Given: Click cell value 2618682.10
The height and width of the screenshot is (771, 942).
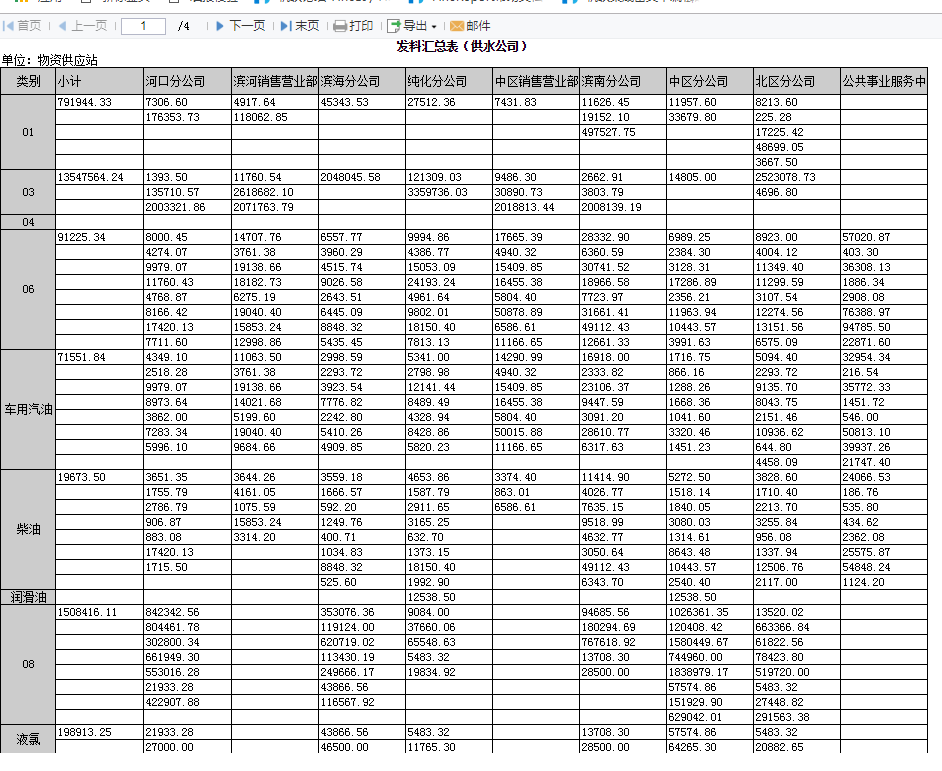Looking at the screenshot, I should click(x=264, y=192).
